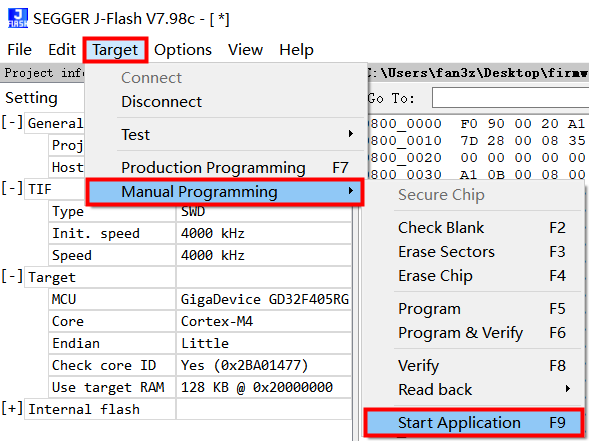Collapse the TIF settings group

(12, 189)
